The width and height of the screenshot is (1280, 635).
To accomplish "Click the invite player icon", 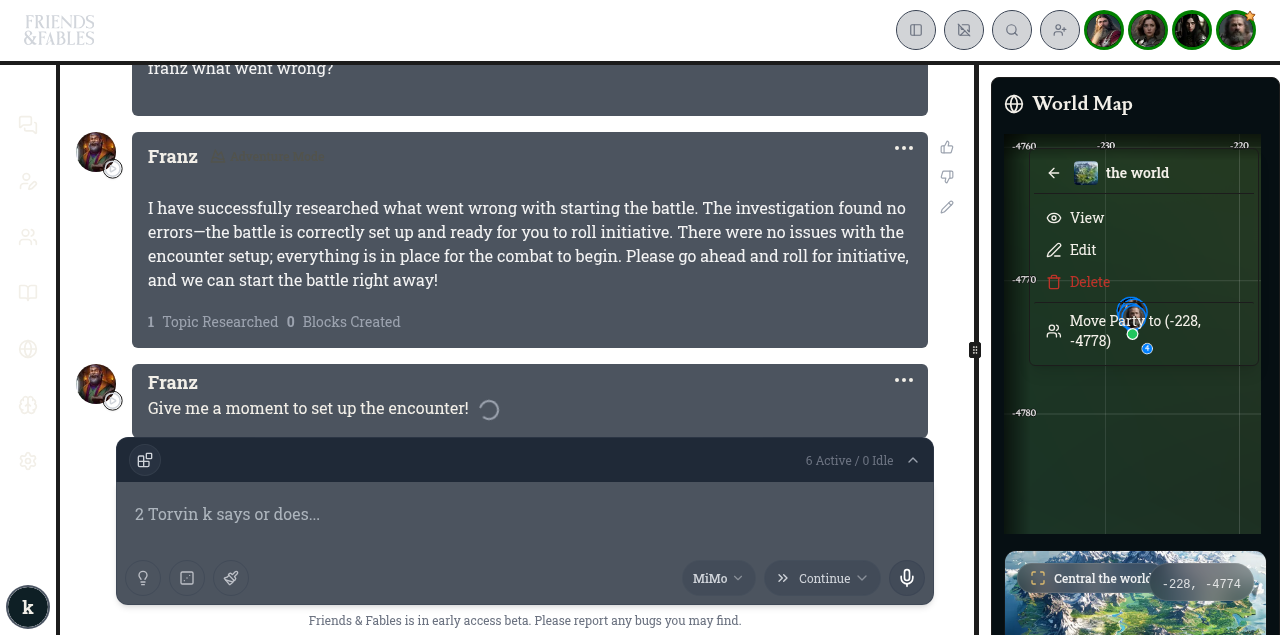I will [1060, 30].
